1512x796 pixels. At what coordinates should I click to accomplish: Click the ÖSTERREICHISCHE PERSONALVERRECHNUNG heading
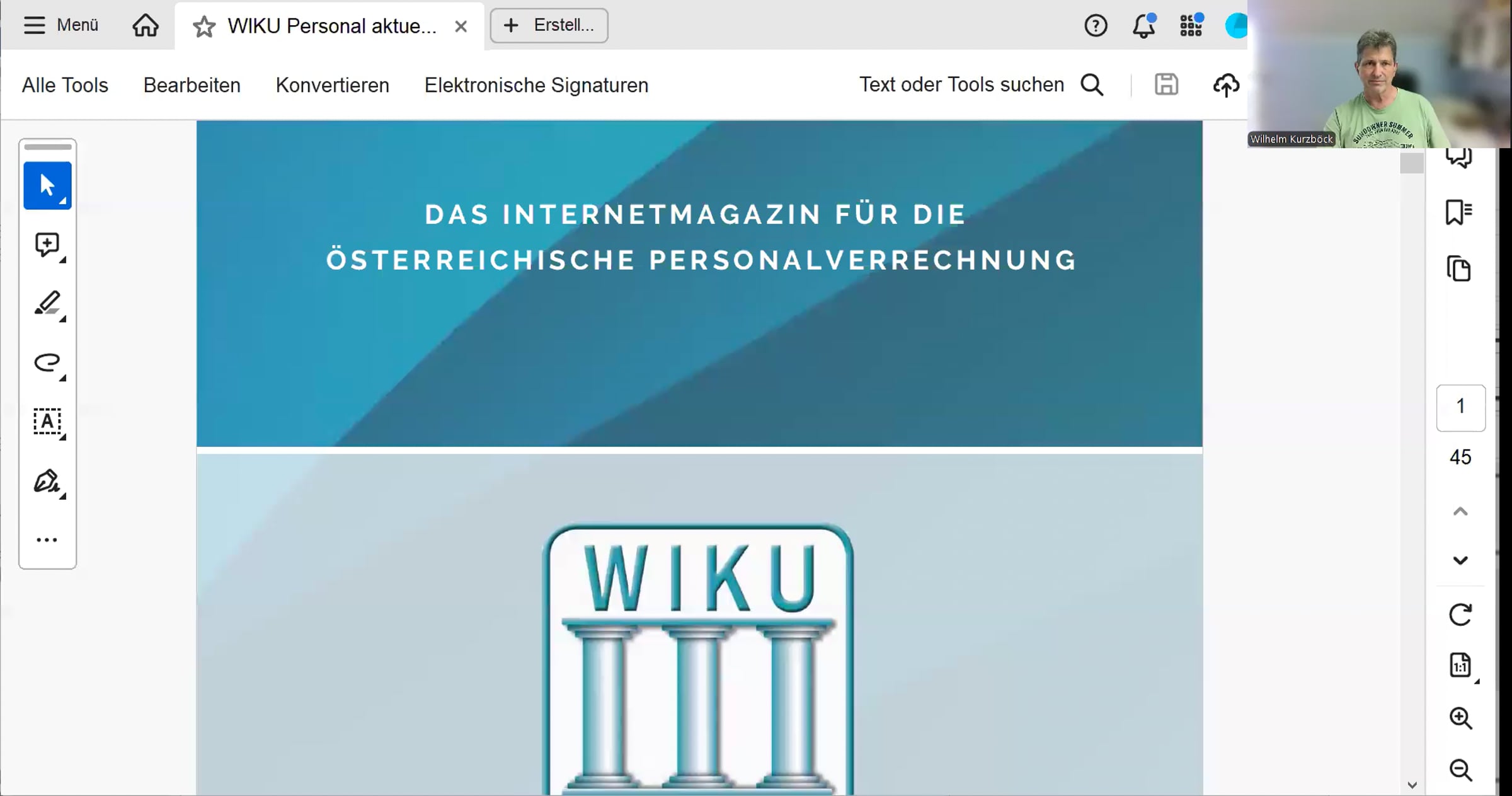point(701,260)
